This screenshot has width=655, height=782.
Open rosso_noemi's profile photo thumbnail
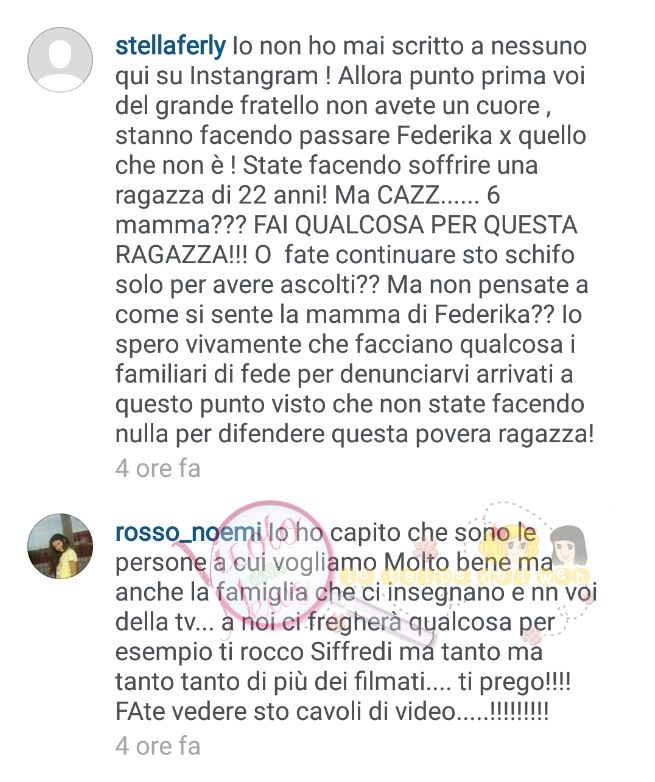60,546
